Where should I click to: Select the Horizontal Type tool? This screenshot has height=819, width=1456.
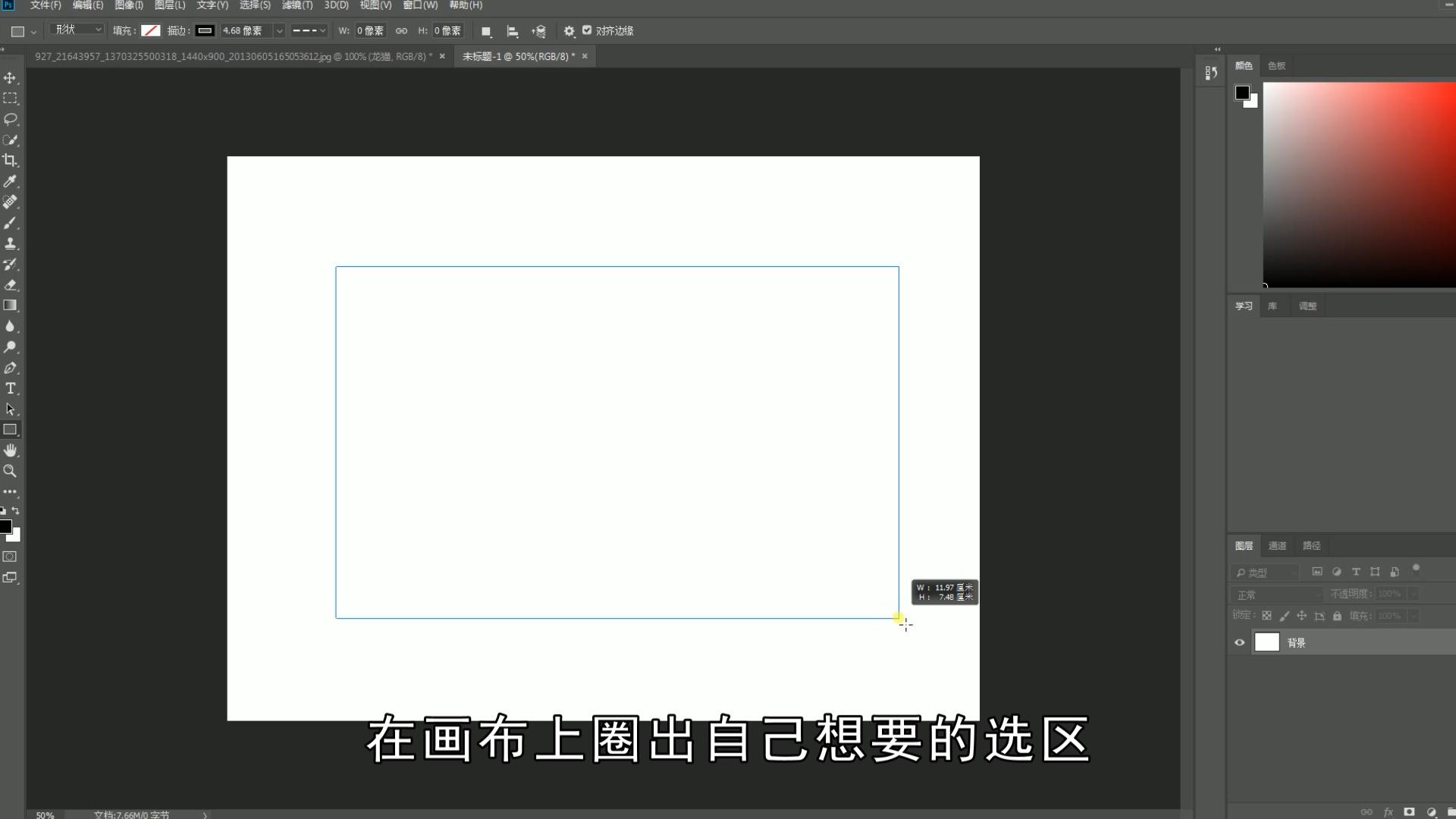pos(10,388)
